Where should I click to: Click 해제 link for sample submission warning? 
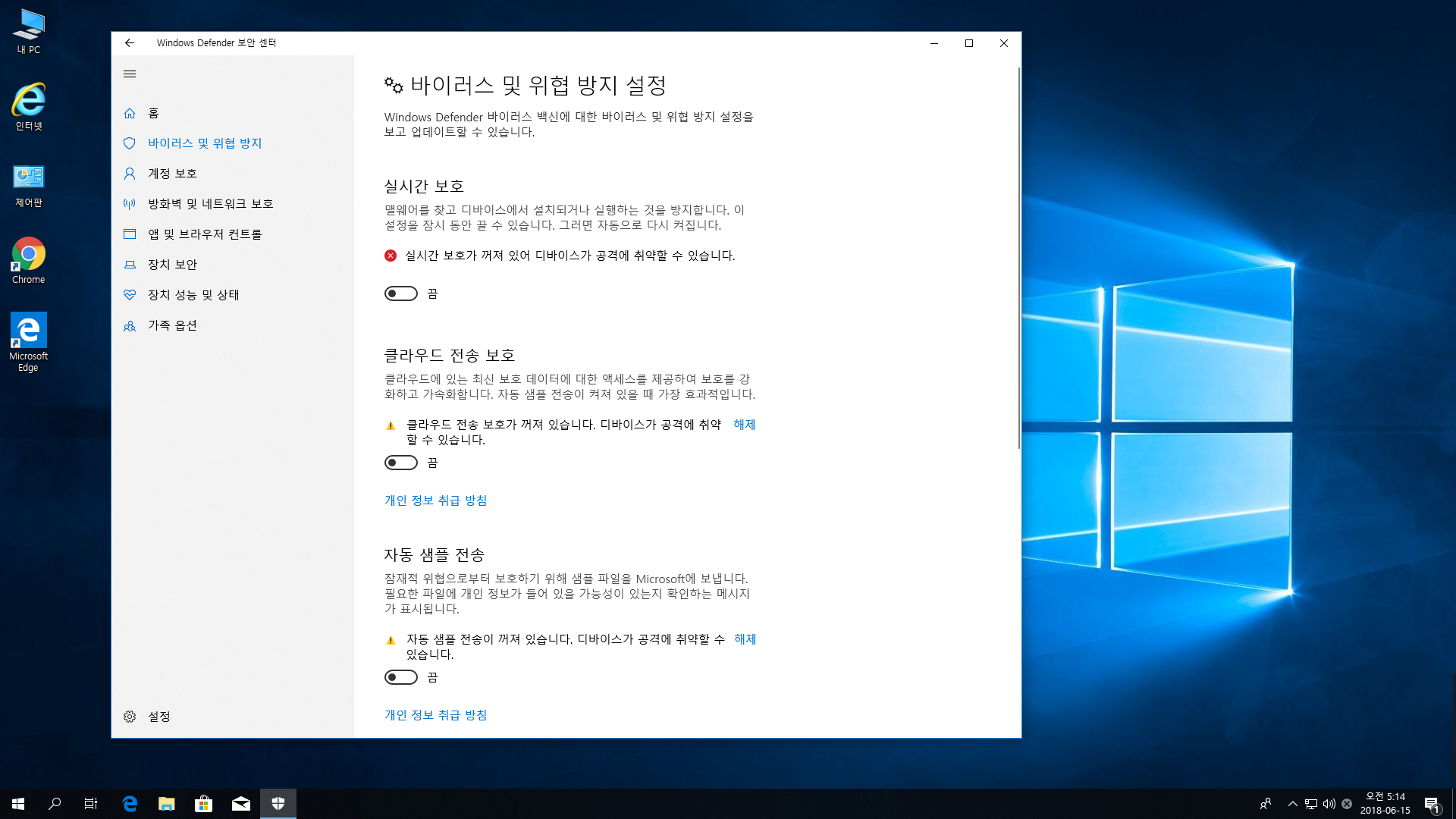[x=745, y=639]
